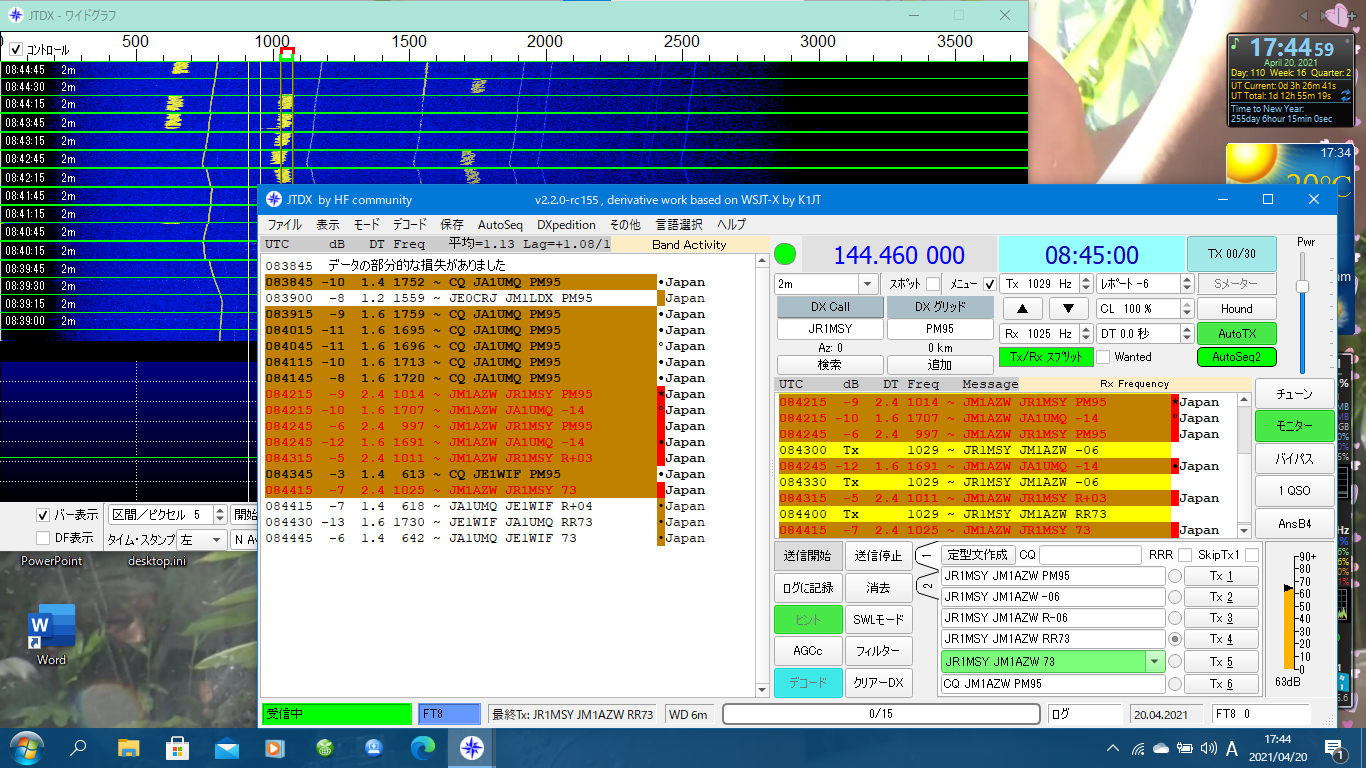Select radio button for Tx 5 message

coord(1175,661)
